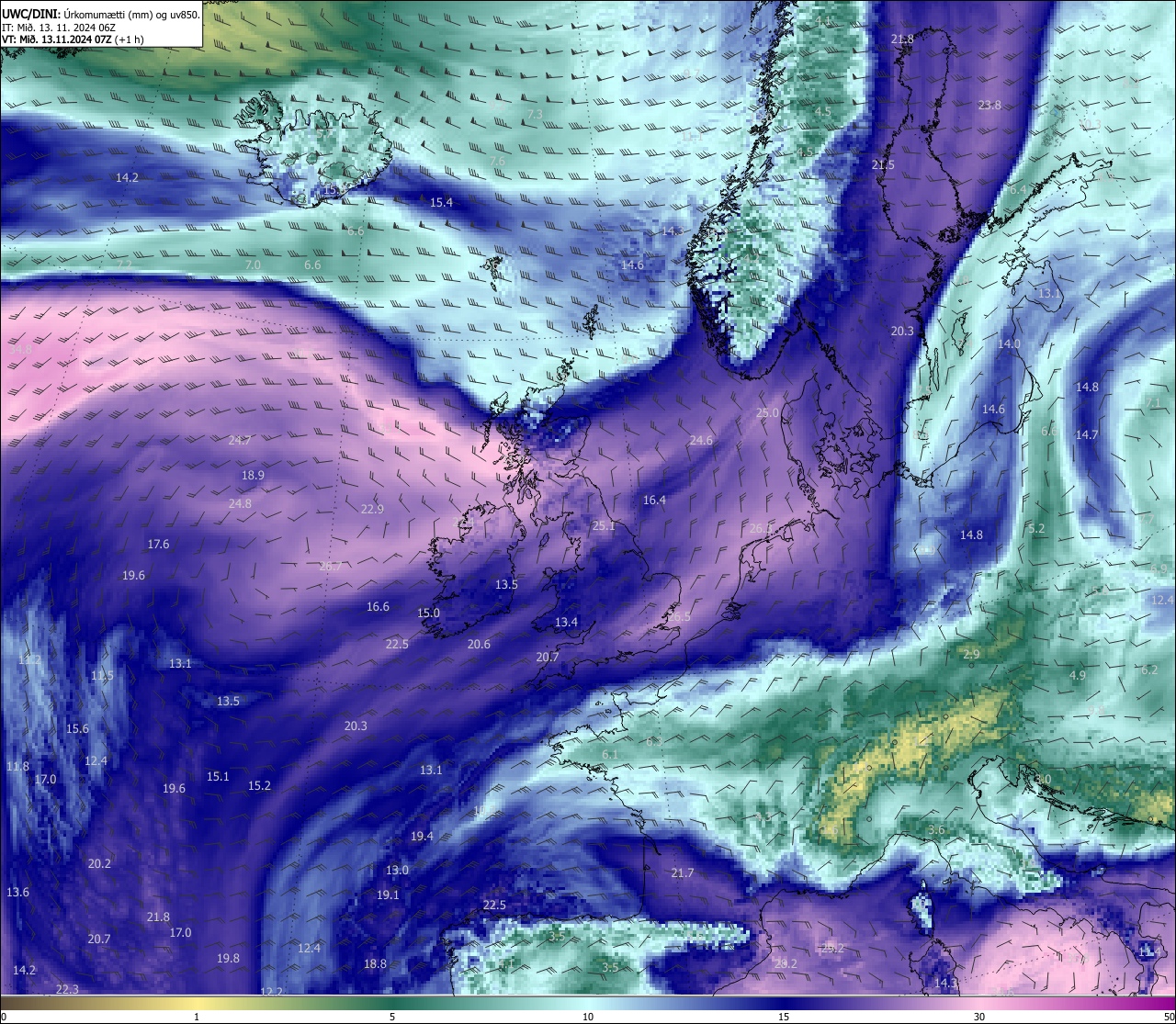Click the 18.8 value near Spain
This screenshot has width=1176, height=1024.
coord(375,964)
